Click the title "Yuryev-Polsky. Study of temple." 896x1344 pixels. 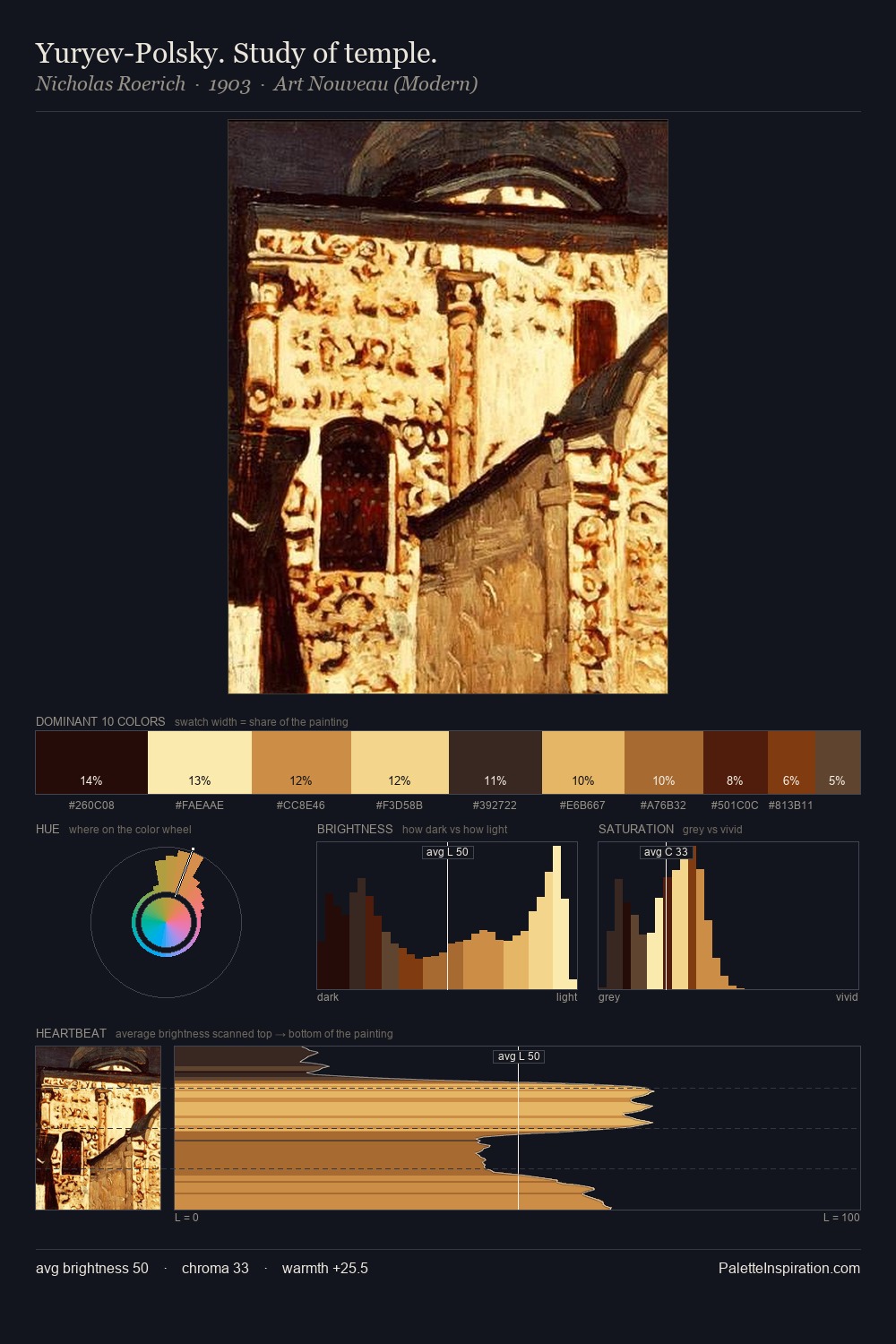pos(237,54)
